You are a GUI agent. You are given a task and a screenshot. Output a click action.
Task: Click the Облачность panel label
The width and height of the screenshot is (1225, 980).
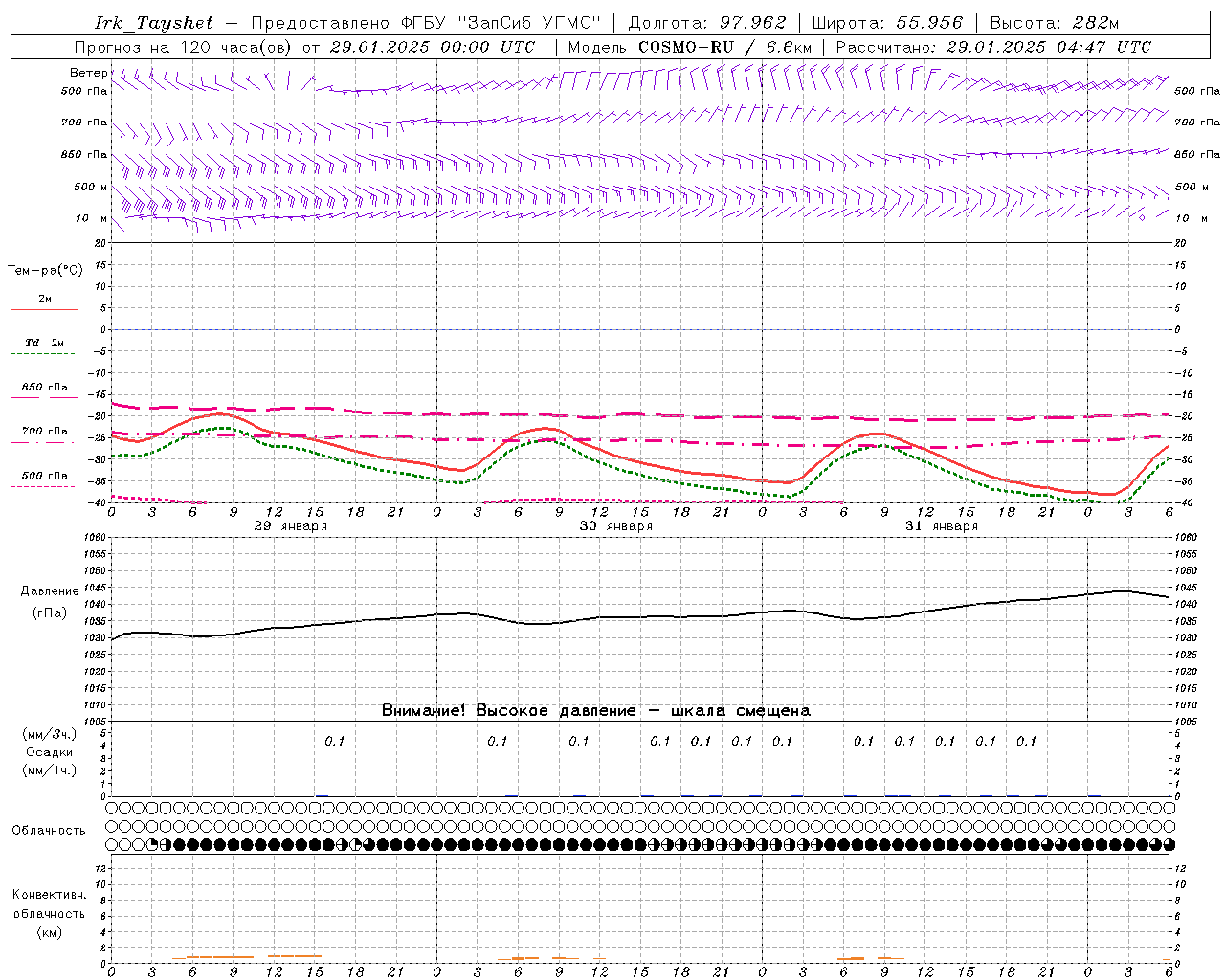tap(48, 831)
